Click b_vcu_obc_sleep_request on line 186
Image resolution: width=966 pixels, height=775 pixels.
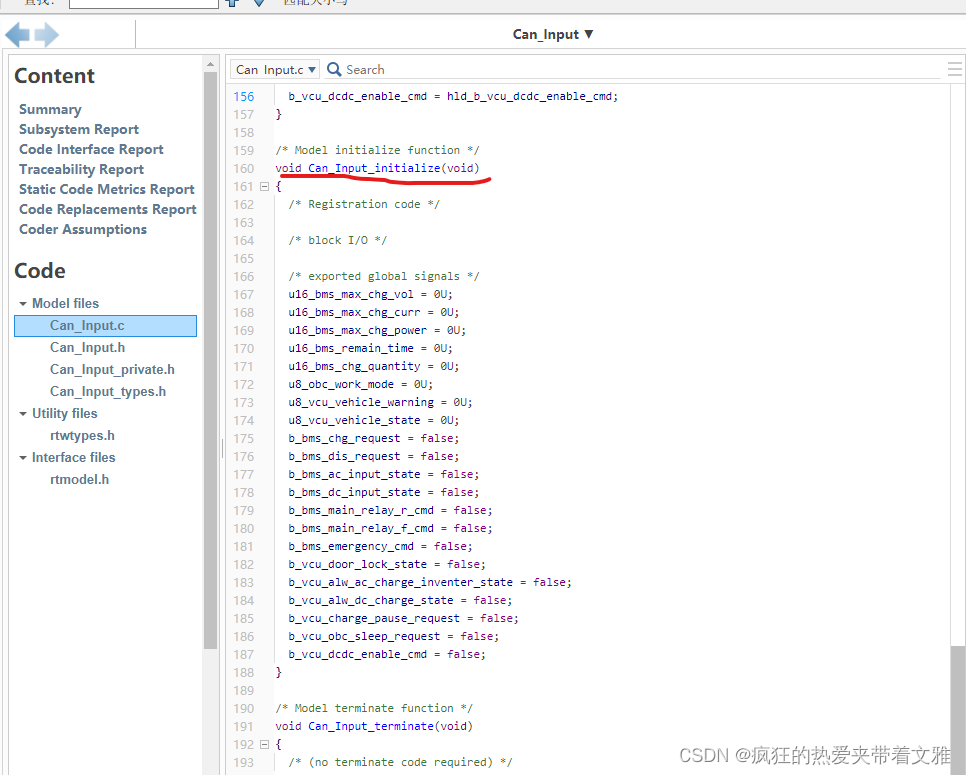[x=364, y=636]
